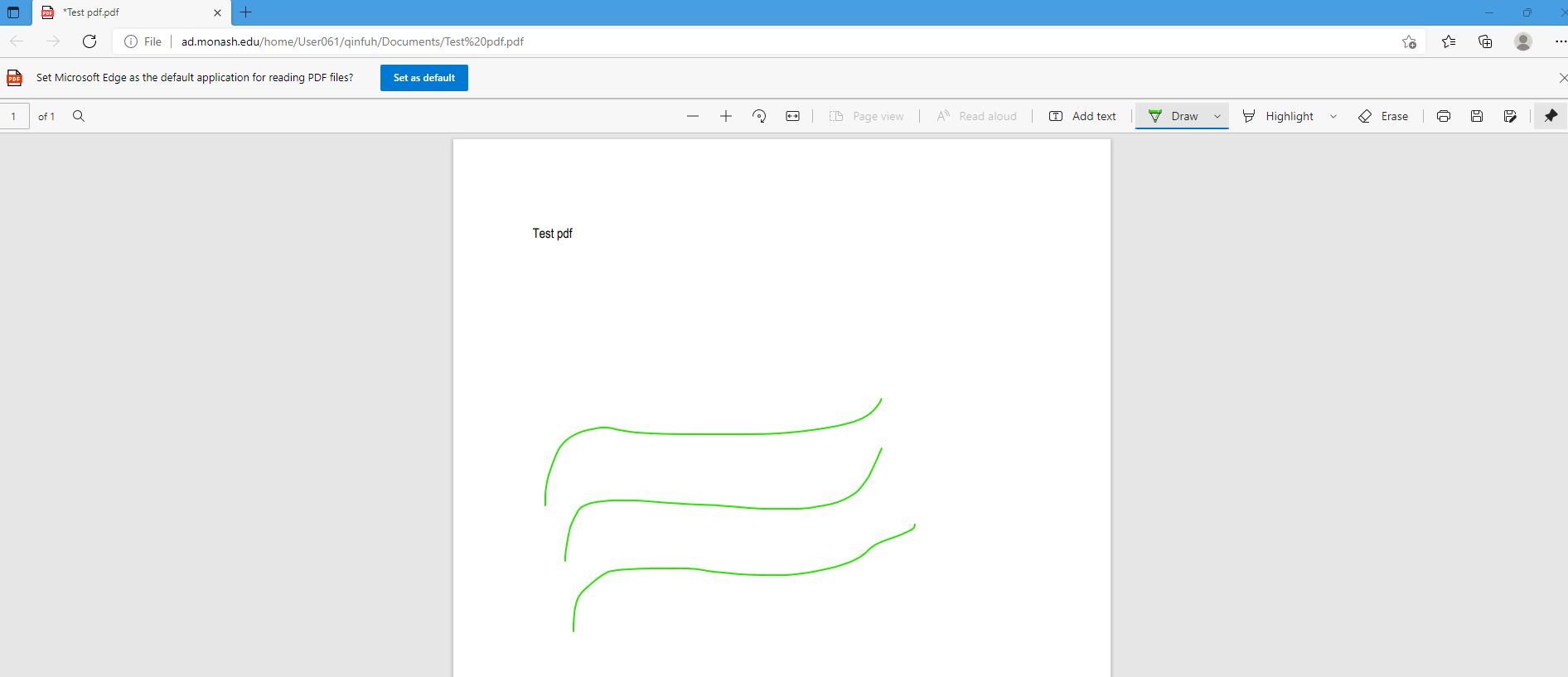Rotate the PDF page
Viewport: 1568px width, 677px height.
click(x=759, y=116)
